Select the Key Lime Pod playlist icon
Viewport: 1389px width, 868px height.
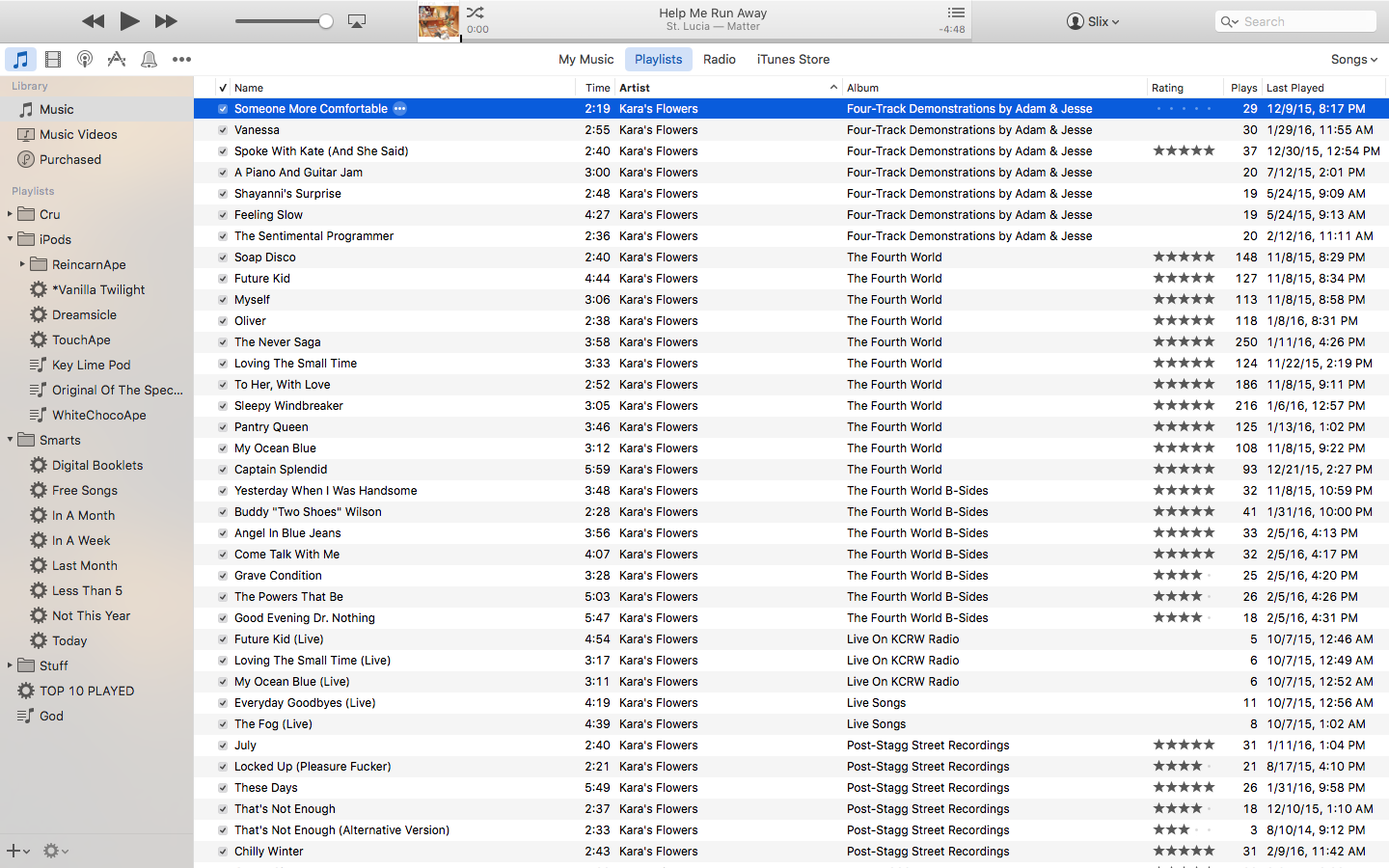tap(38, 365)
